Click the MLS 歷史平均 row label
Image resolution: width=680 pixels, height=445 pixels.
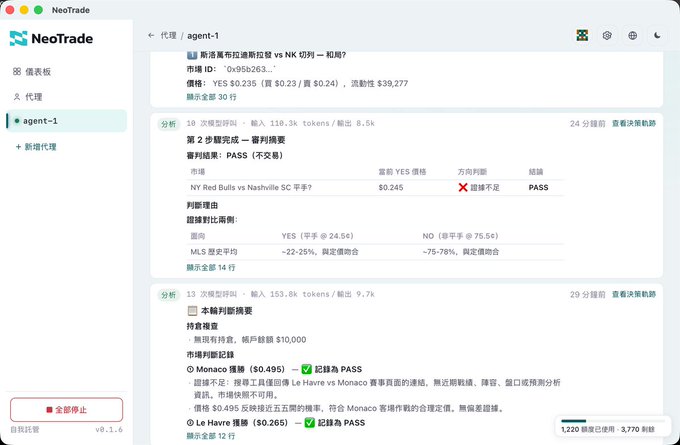(214, 252)
